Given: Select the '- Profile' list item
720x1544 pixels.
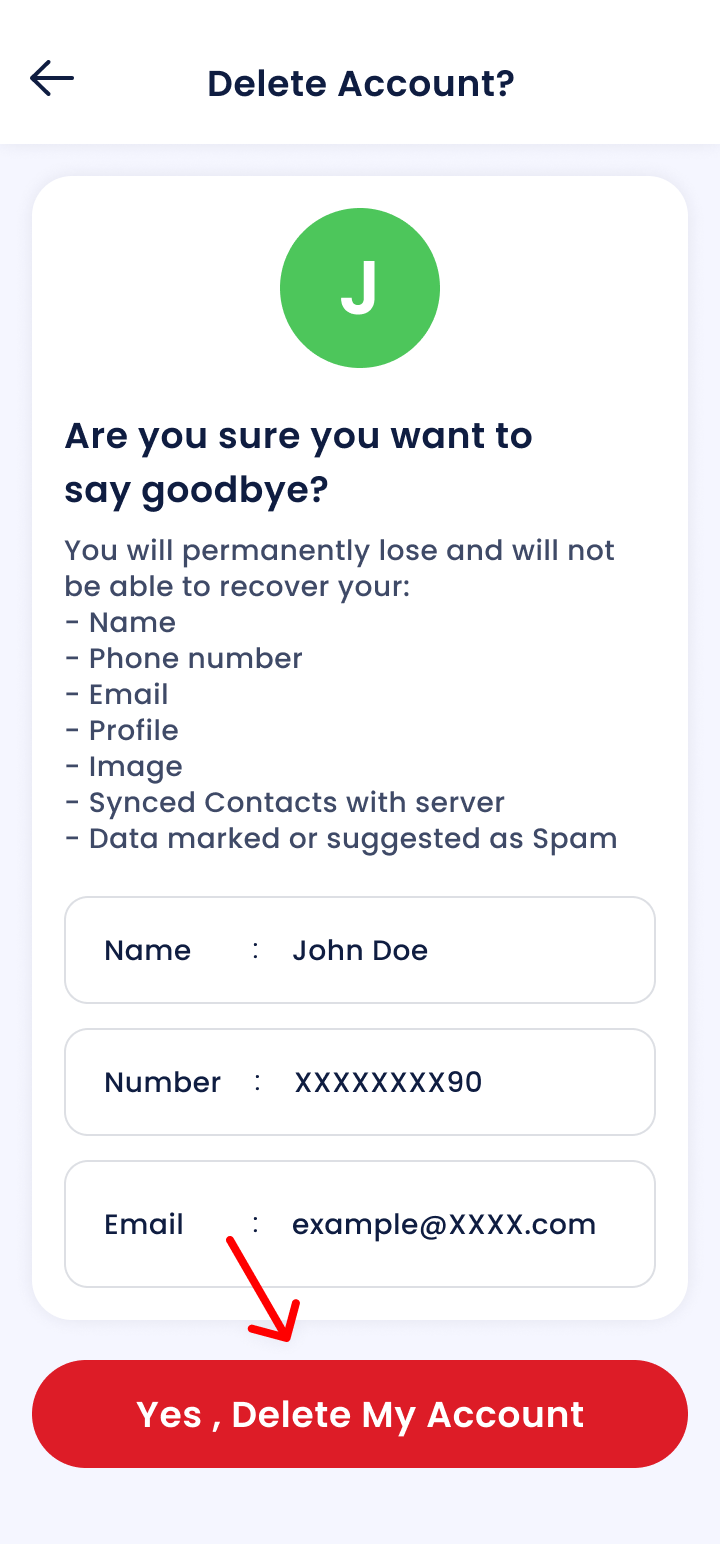Looking at the screenshot, I should click(122, 730).
